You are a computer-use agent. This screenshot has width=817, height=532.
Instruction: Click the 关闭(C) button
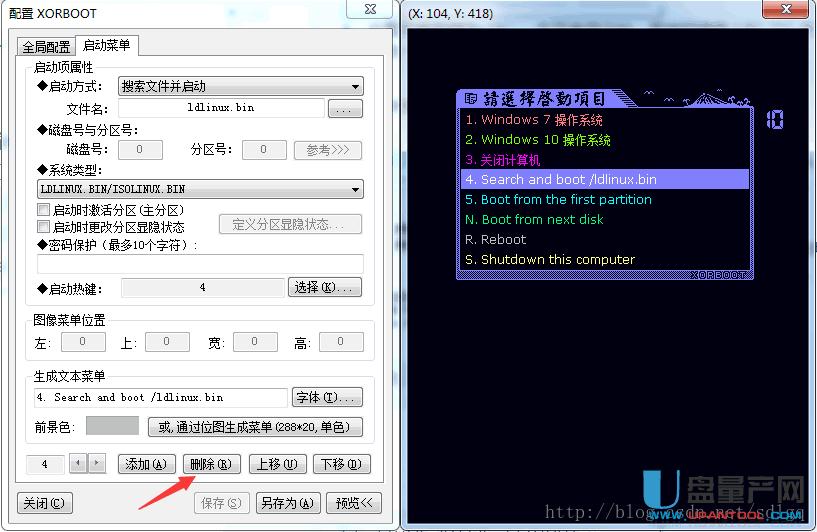coord(45,503)
